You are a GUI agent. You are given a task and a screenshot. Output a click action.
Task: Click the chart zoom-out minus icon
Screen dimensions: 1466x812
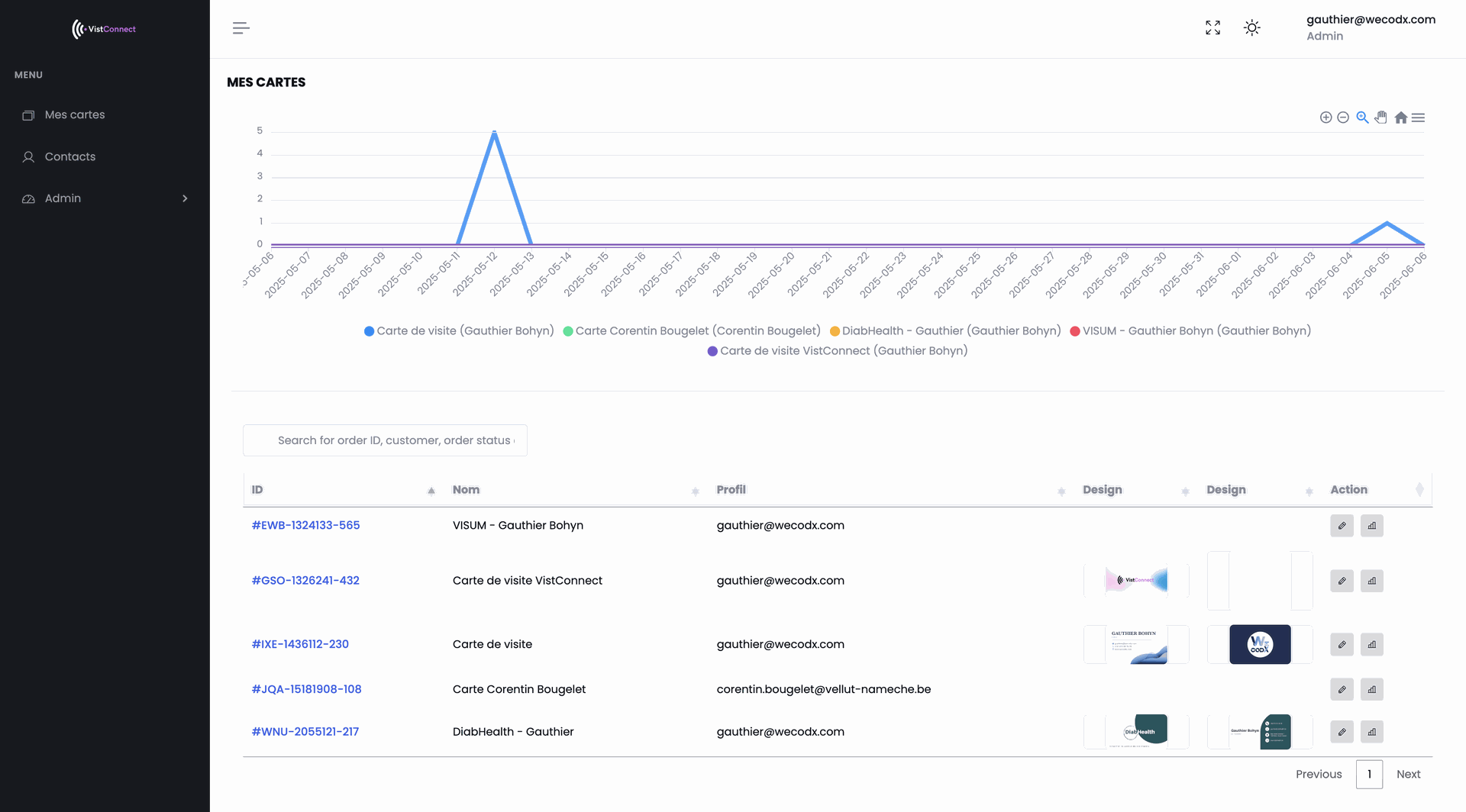[x=1343, y=118]
